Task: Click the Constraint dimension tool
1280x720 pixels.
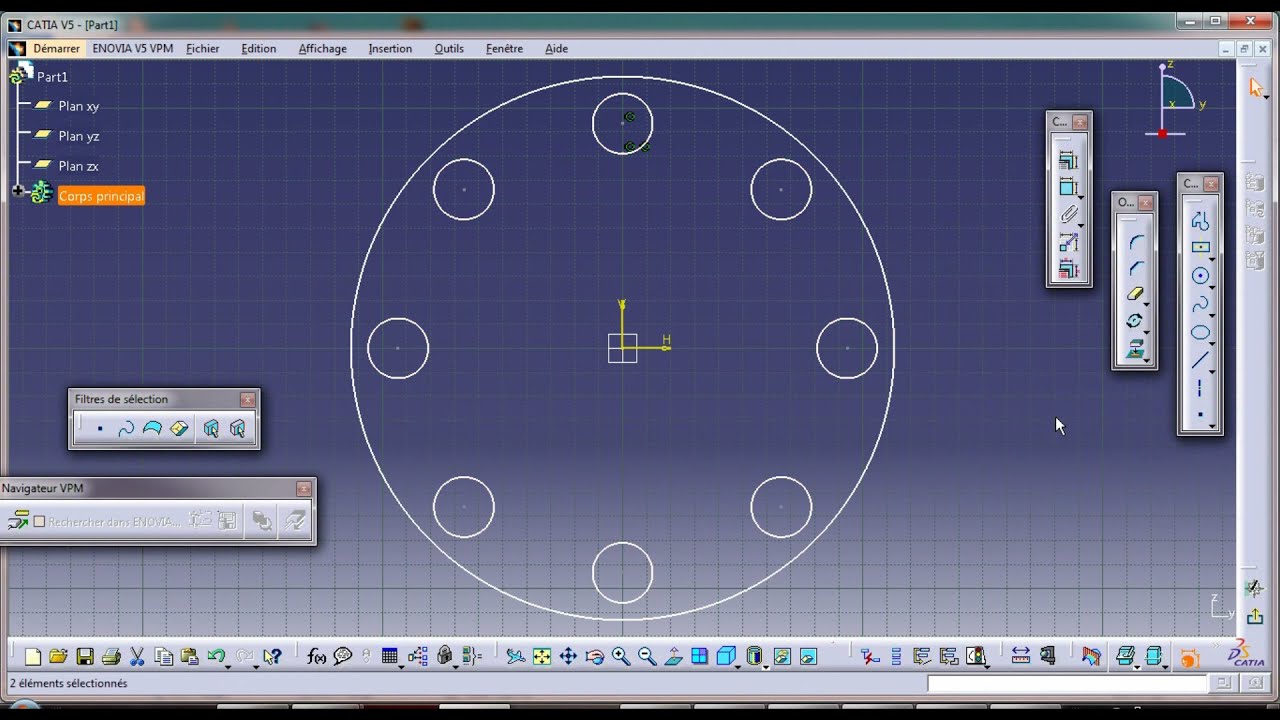Action: (1068, 187)
